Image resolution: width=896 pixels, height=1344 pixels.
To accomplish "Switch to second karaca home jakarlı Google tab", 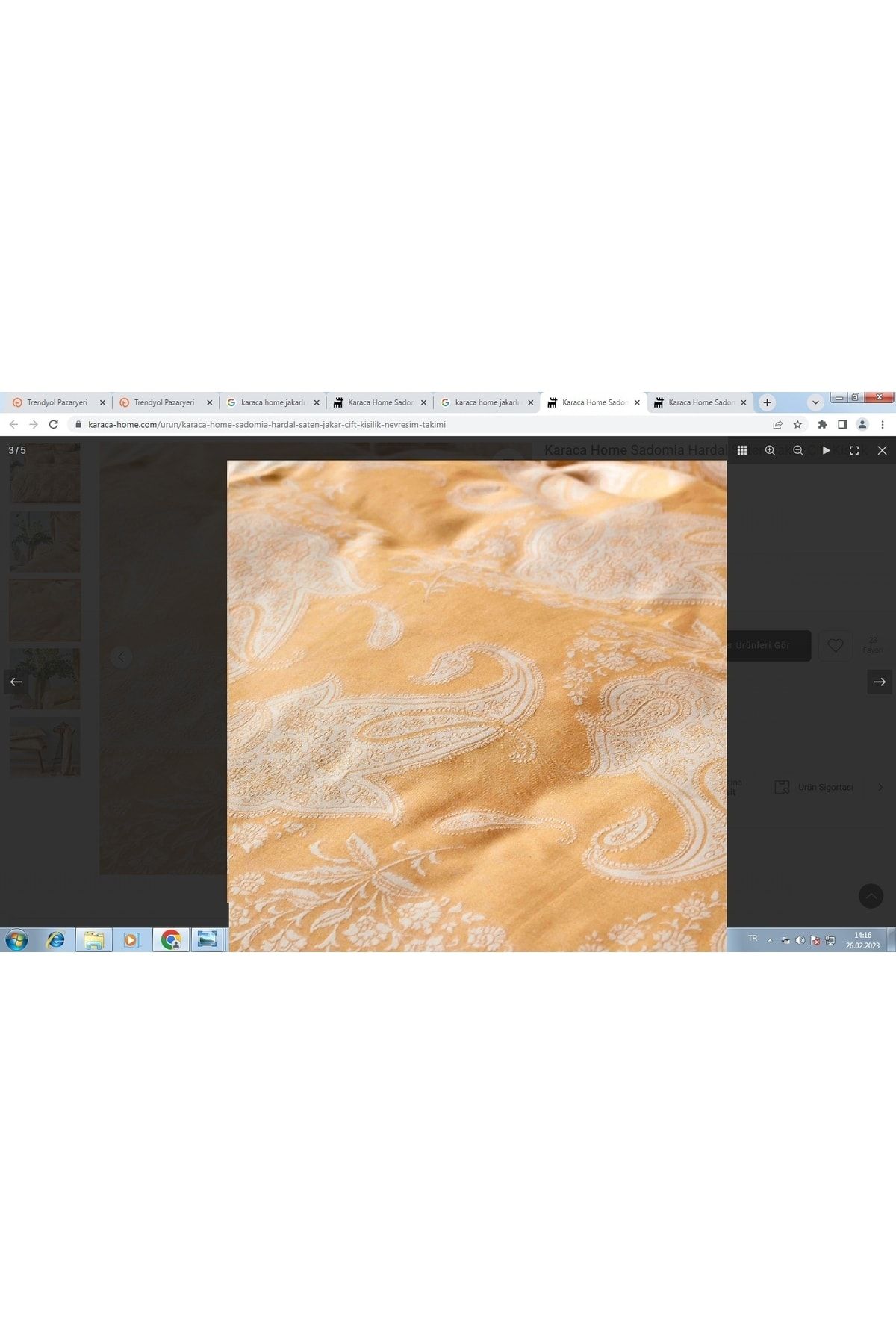I will click(x=487, y=402).
